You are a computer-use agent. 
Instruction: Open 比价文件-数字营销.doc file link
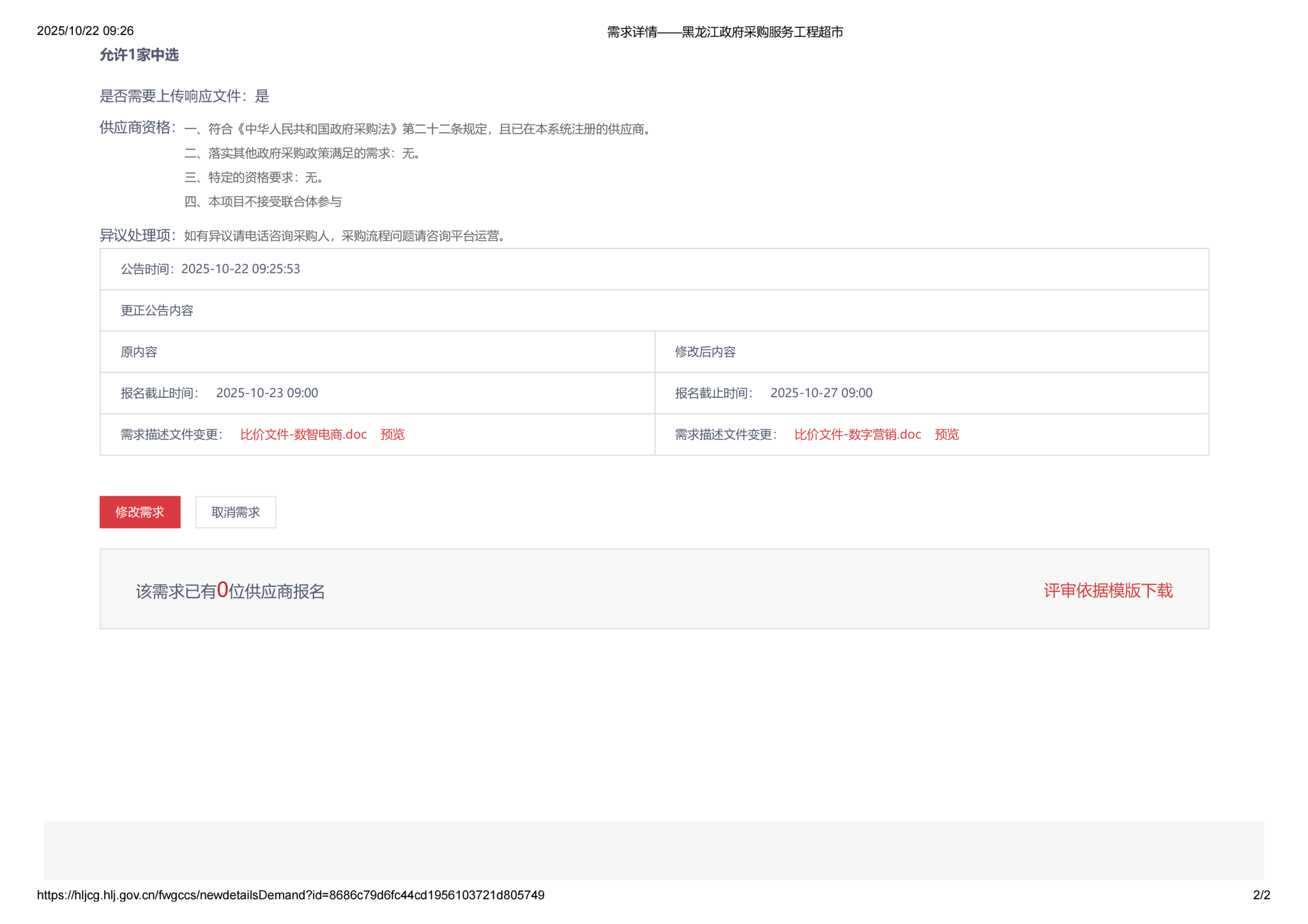[857, 434]
